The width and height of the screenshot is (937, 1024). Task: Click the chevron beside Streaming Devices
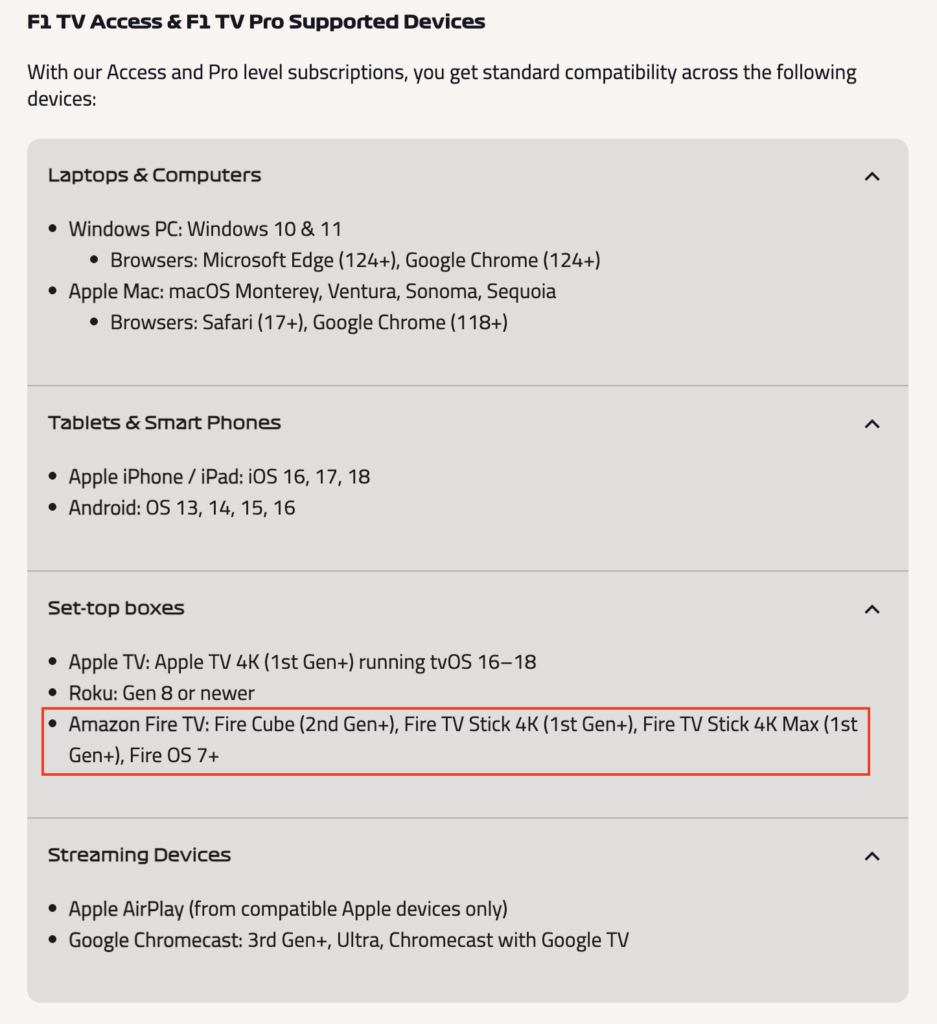pos(872,856)
